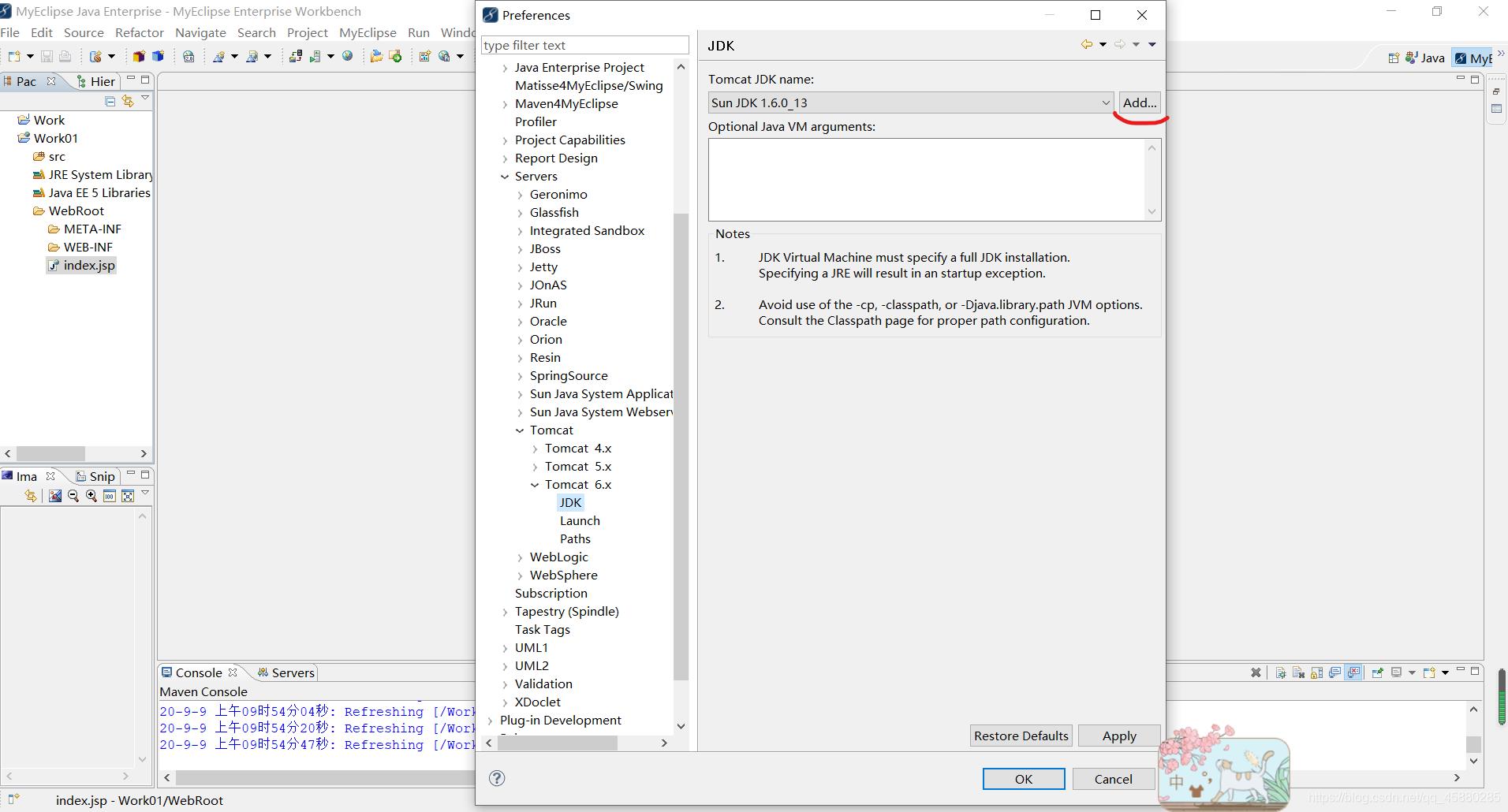Click the Package Explorer horizontal scrollbar
1508x812 pixels.
point(50,453)
